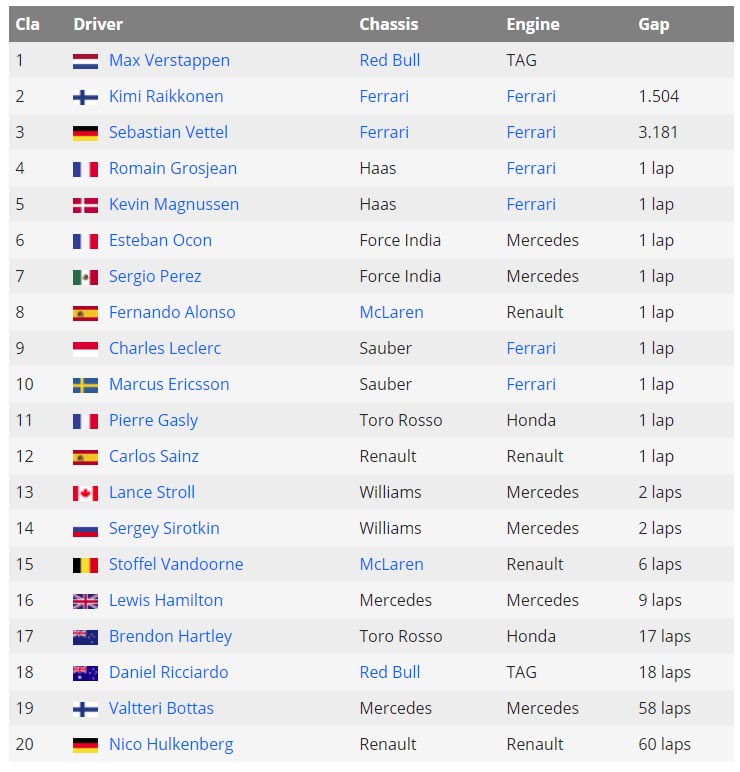Click the Swedish flag next to Marcus Ericsson
Image resolution: width=740 pixels, height=772 pixels.
click(x=85, y=385)
